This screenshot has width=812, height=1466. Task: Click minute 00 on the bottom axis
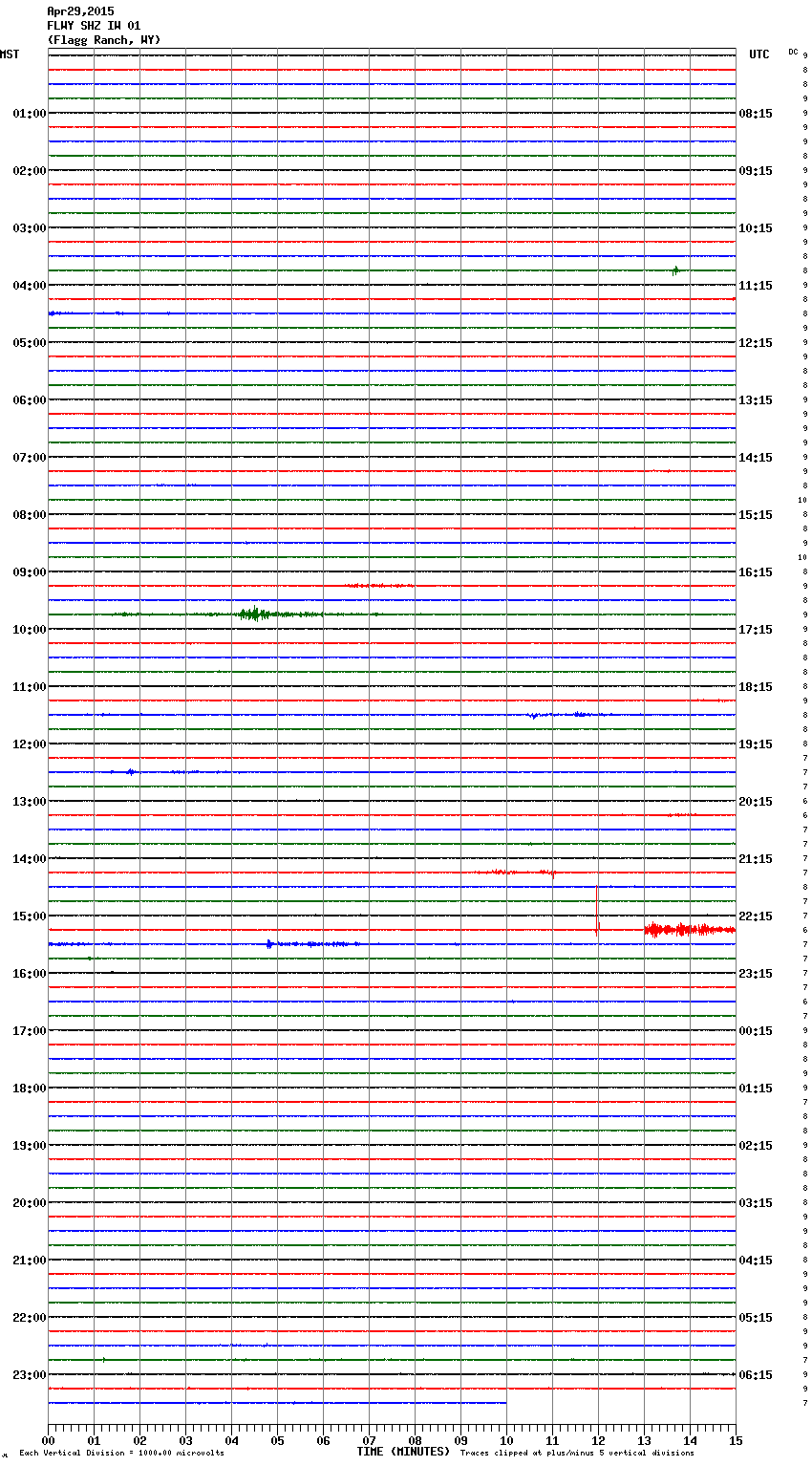[x=48, y=1440]
